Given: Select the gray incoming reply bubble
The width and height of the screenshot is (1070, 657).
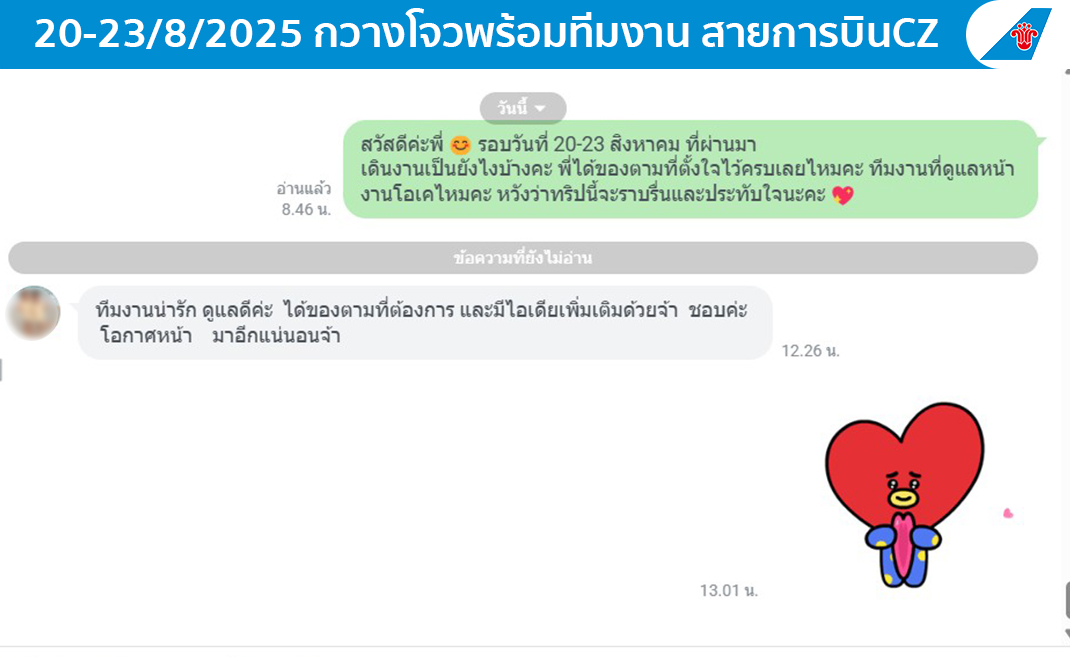Looking at the screenshot, I should [x=424, y=323].
